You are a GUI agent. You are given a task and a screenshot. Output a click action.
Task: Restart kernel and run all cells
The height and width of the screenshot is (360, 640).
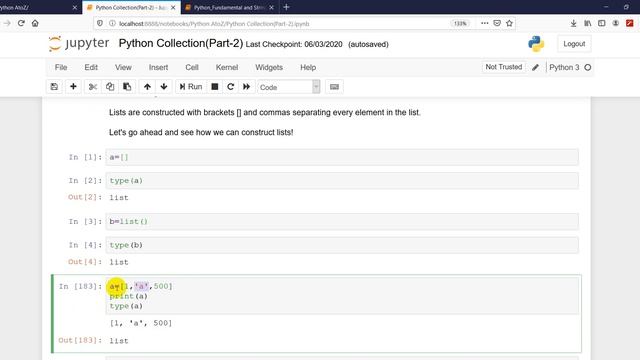click(247, 87)
